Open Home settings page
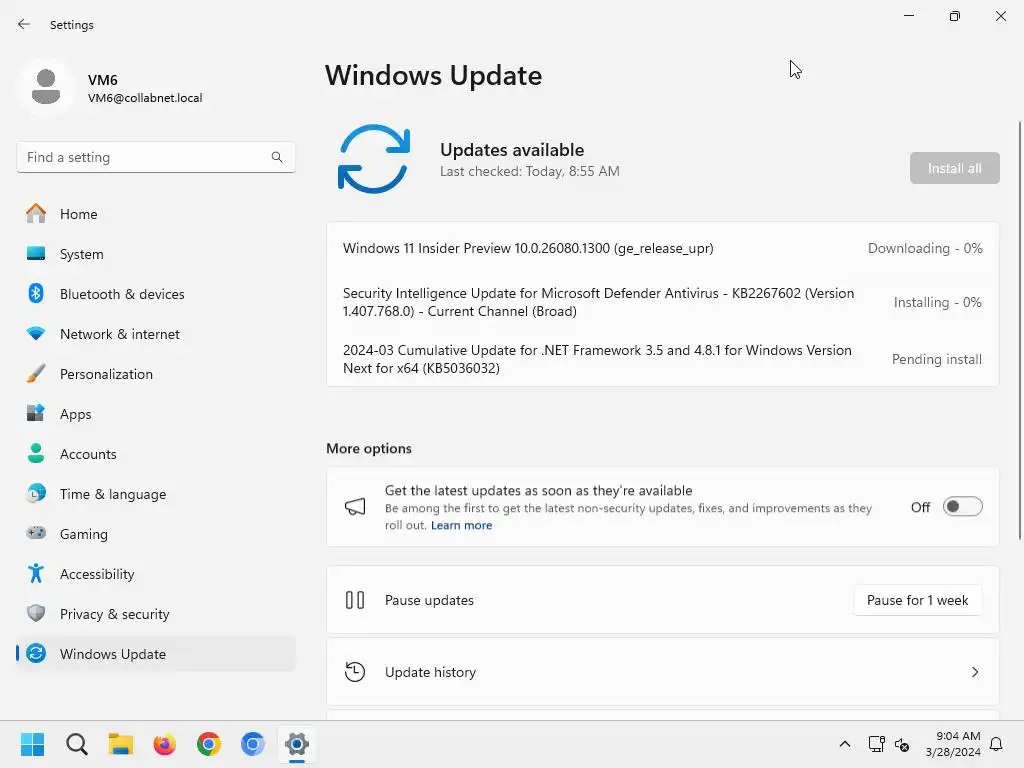 155,214
